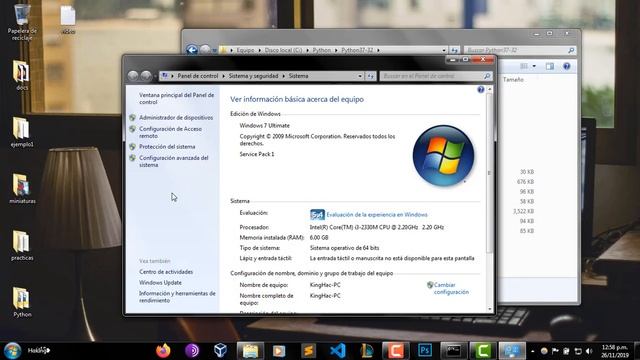
Task: Open the Windows Start orb
Action: pyautogui.click(x=12, y=351)
